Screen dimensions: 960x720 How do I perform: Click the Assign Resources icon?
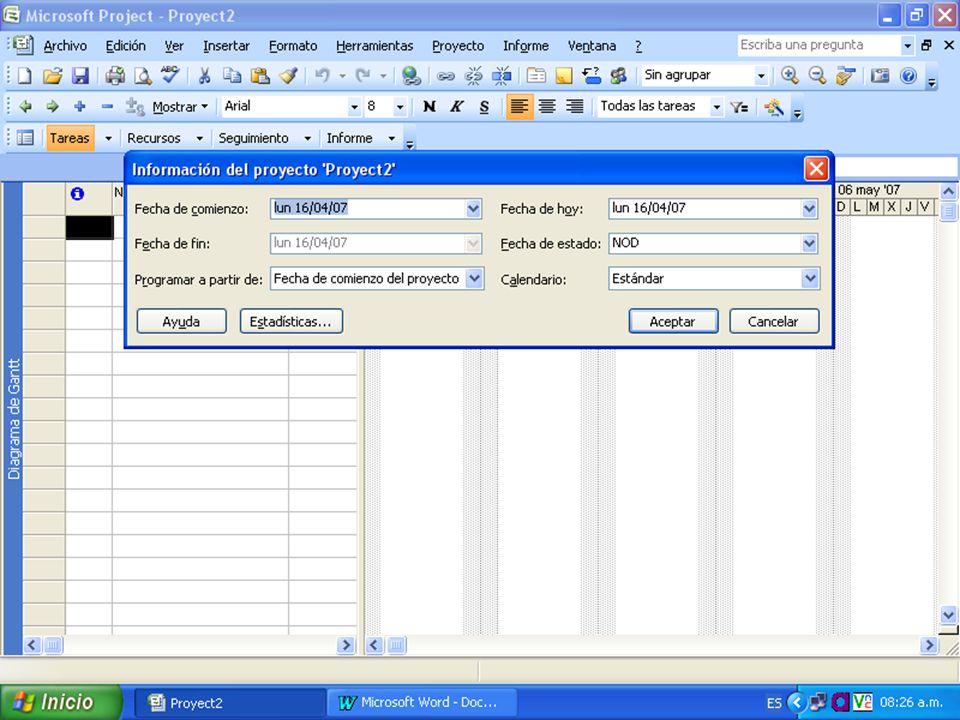tap(618, 75)
